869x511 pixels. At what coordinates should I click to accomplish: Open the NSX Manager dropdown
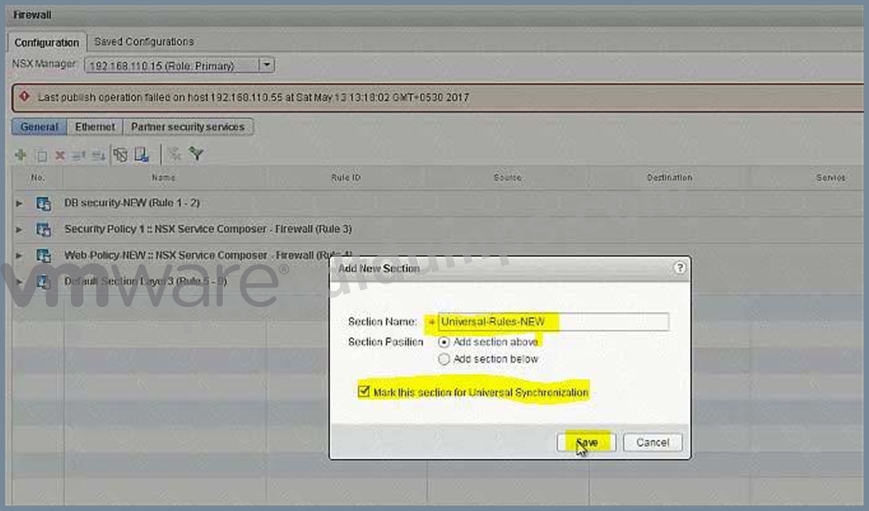tap(267, 65)
